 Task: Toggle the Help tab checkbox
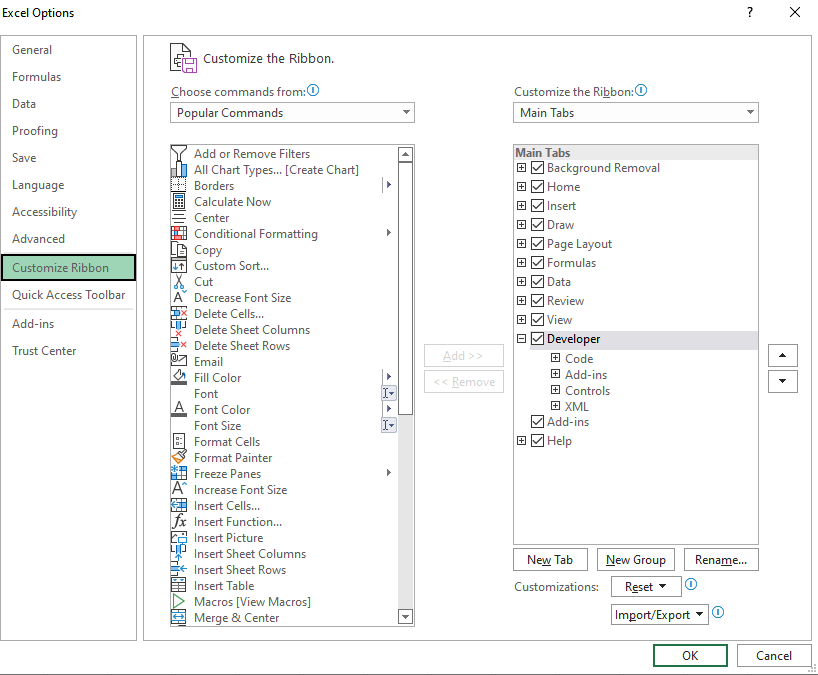click(x=537, y=441)
